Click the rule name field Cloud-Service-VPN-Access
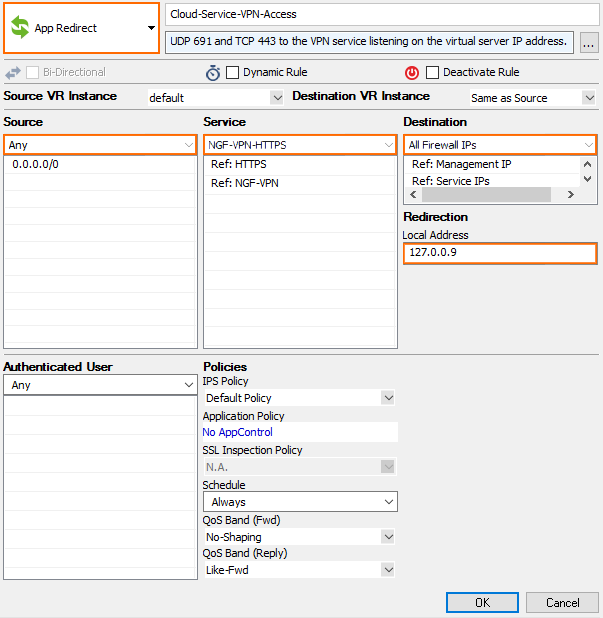 tap(382, 15)
